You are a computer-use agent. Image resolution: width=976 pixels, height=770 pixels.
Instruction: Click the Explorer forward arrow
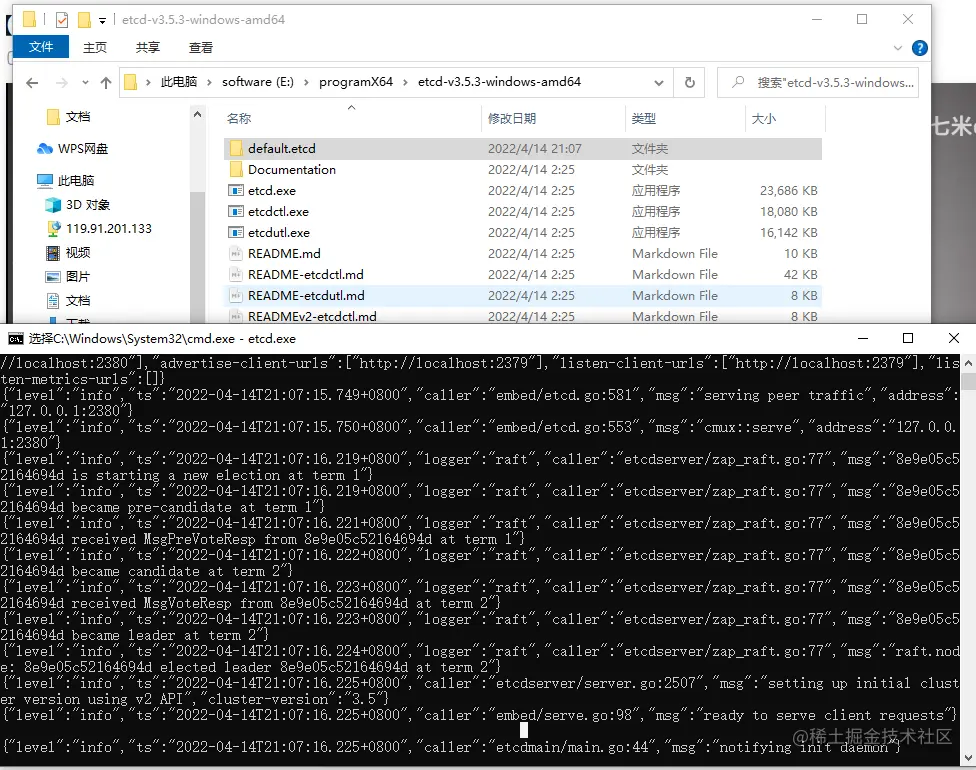pos(61,83)
